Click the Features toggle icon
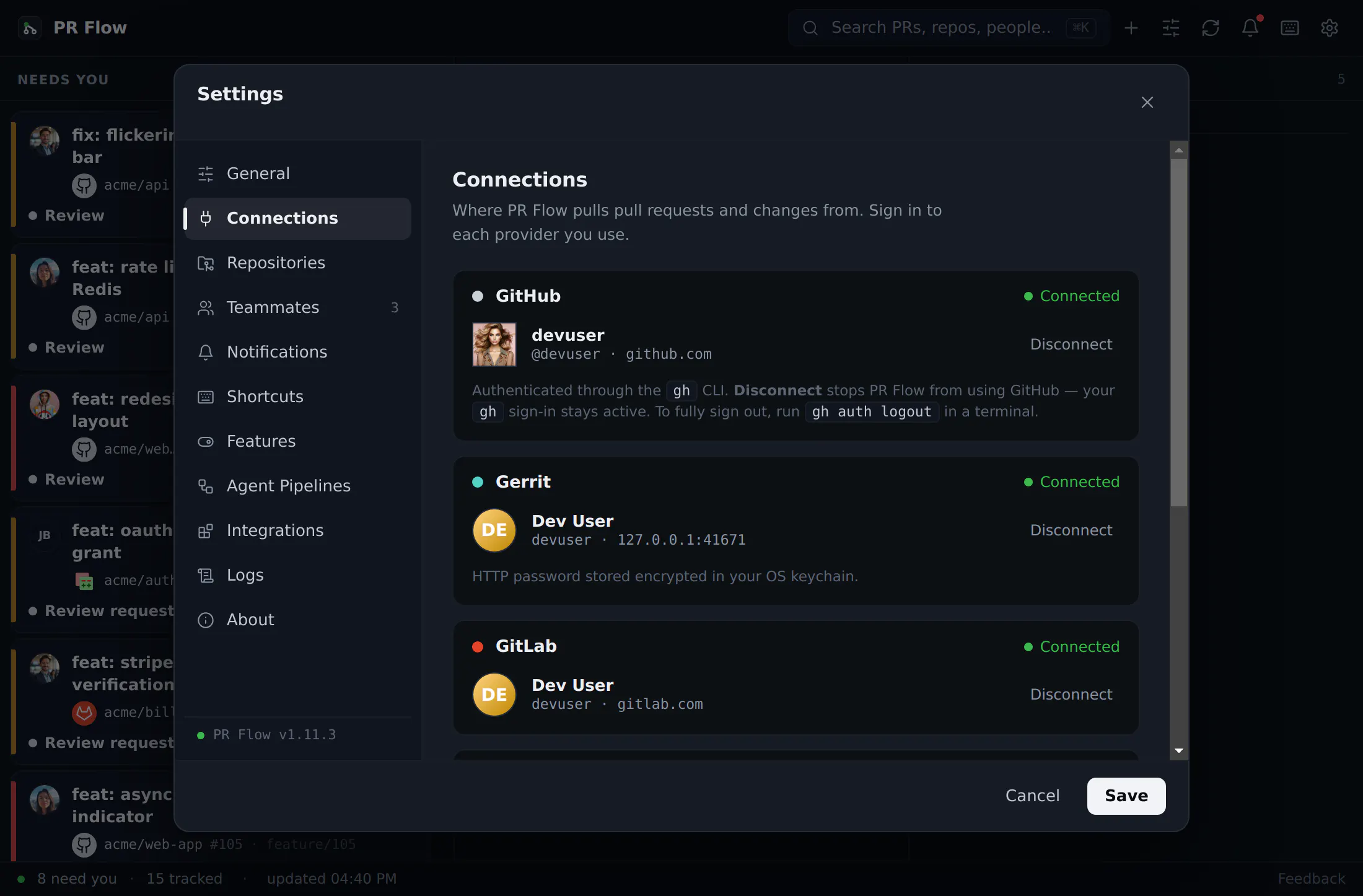 point(206,442)
